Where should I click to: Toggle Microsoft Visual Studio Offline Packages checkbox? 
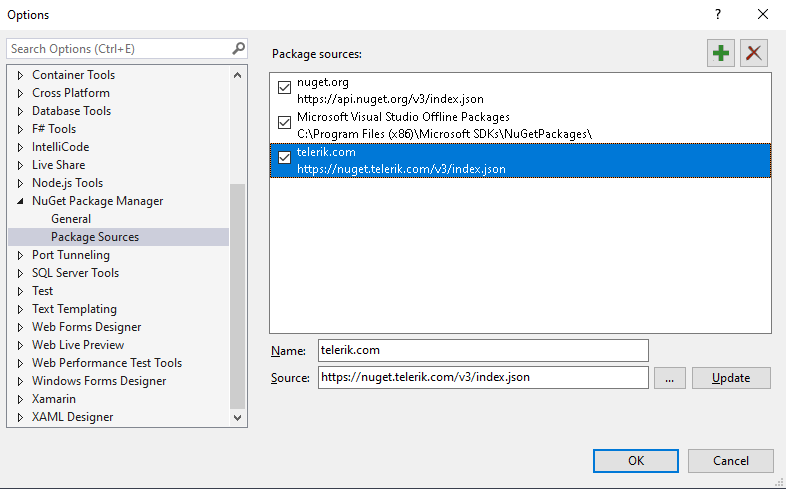[x=285, y=123]
